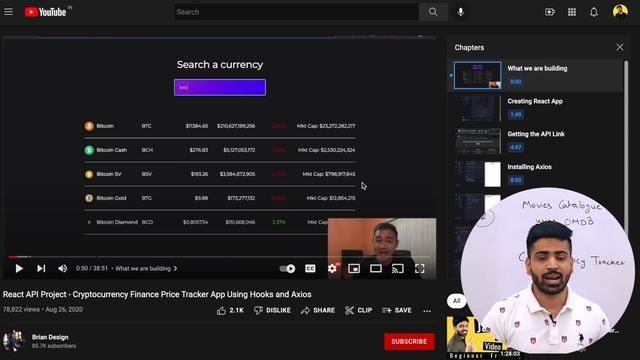This screenshot has width=640, height=360.
Task: Click the search magnifier button
Action: click(x=433, y=12)
